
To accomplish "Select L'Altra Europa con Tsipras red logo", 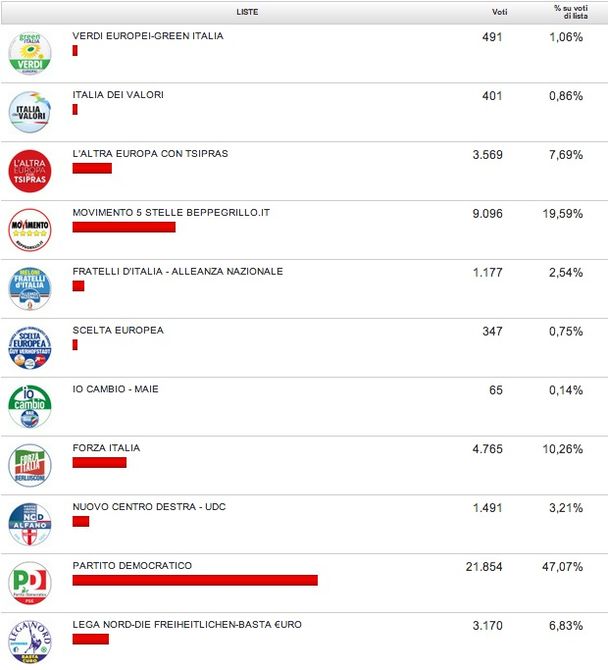I will (29, 171).
